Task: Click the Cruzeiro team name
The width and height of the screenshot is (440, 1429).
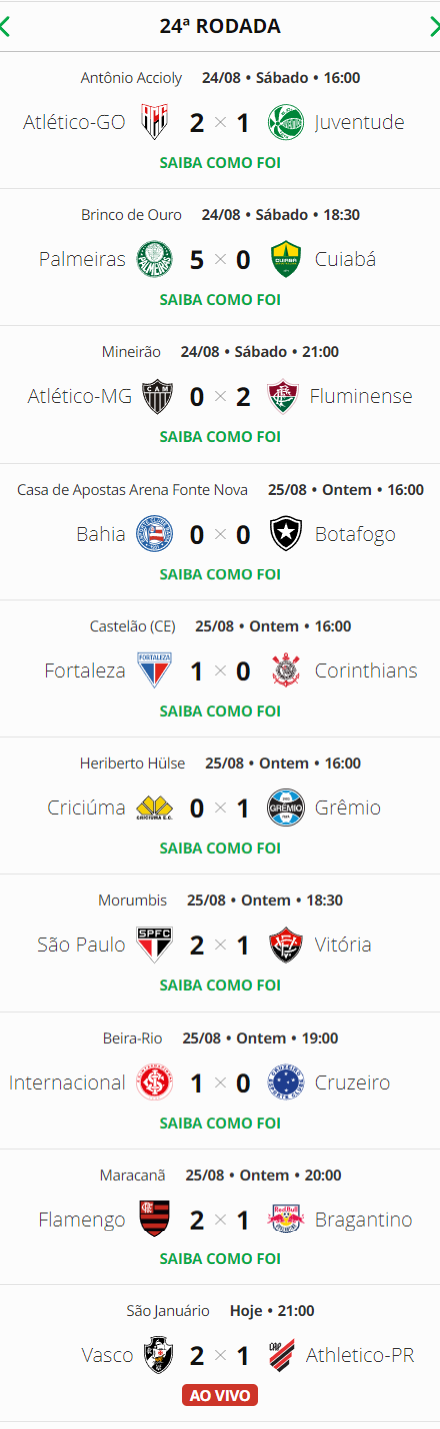Action: point(352,1082)
